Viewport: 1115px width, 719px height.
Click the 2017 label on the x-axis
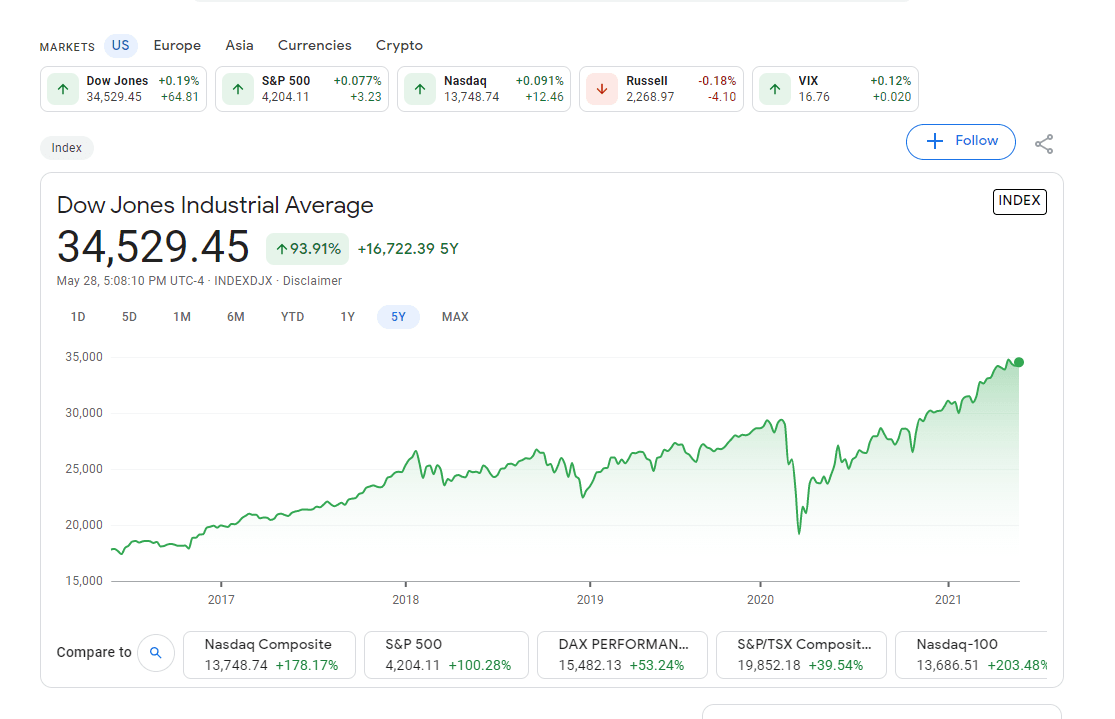point(221,600)
